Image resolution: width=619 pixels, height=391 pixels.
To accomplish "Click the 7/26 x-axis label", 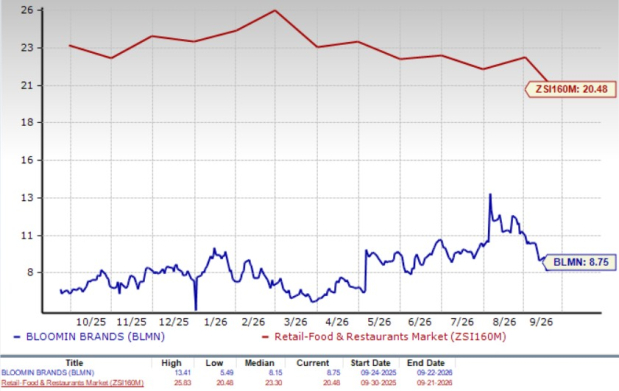I will [462, 322].
